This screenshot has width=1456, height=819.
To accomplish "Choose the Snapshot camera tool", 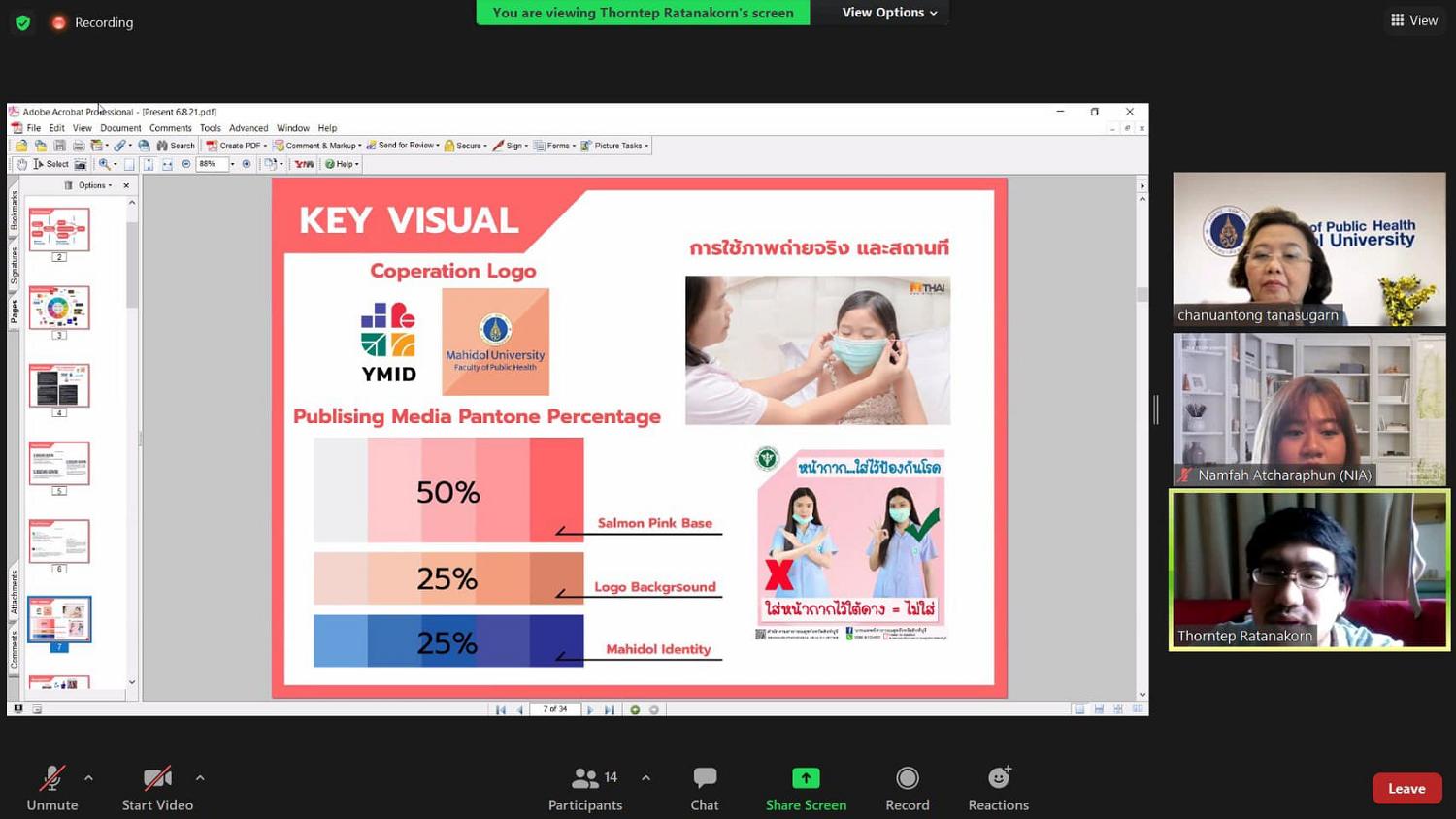I will coord(81,164).
